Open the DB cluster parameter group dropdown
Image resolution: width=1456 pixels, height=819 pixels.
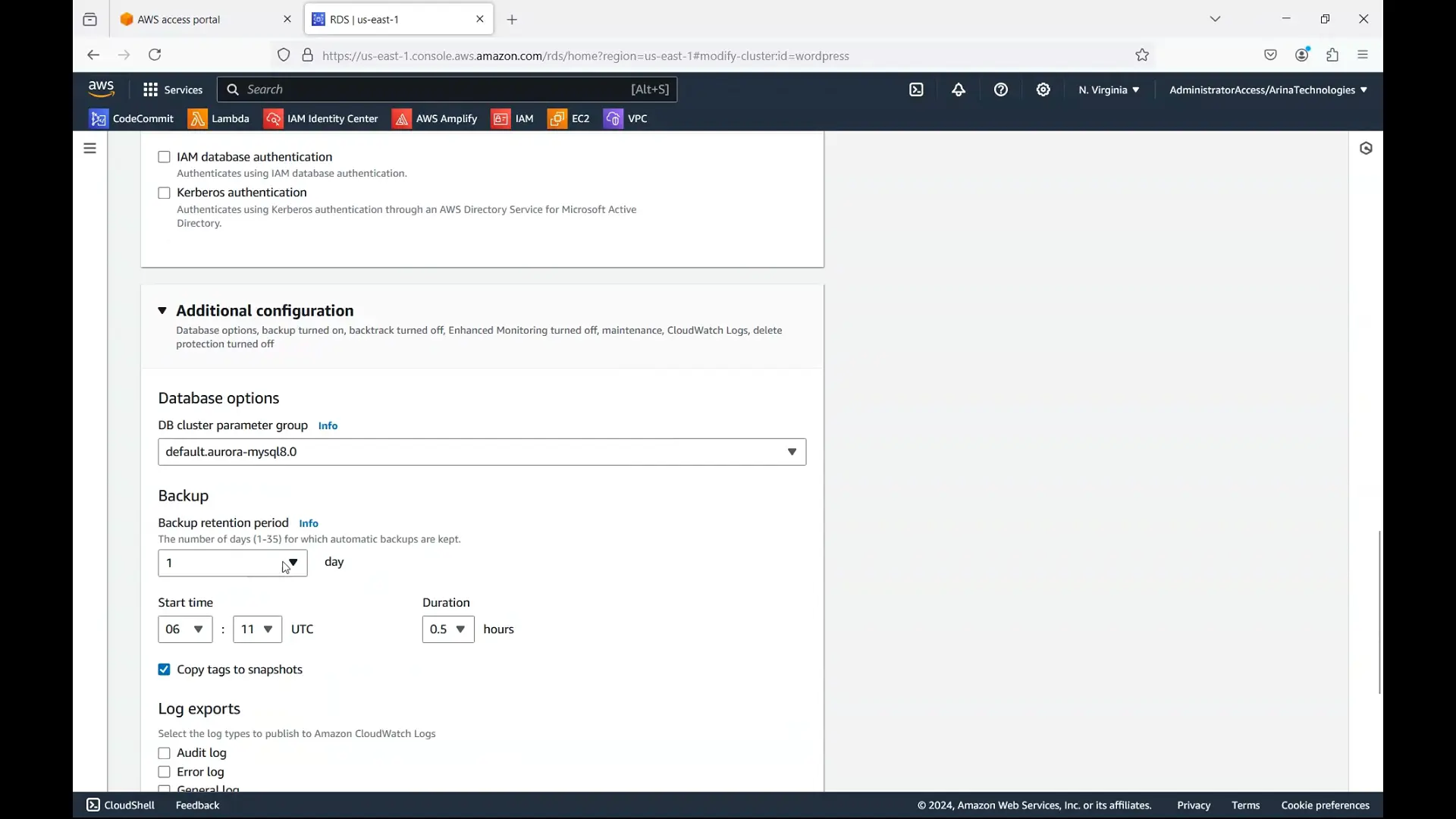point(482,453)
